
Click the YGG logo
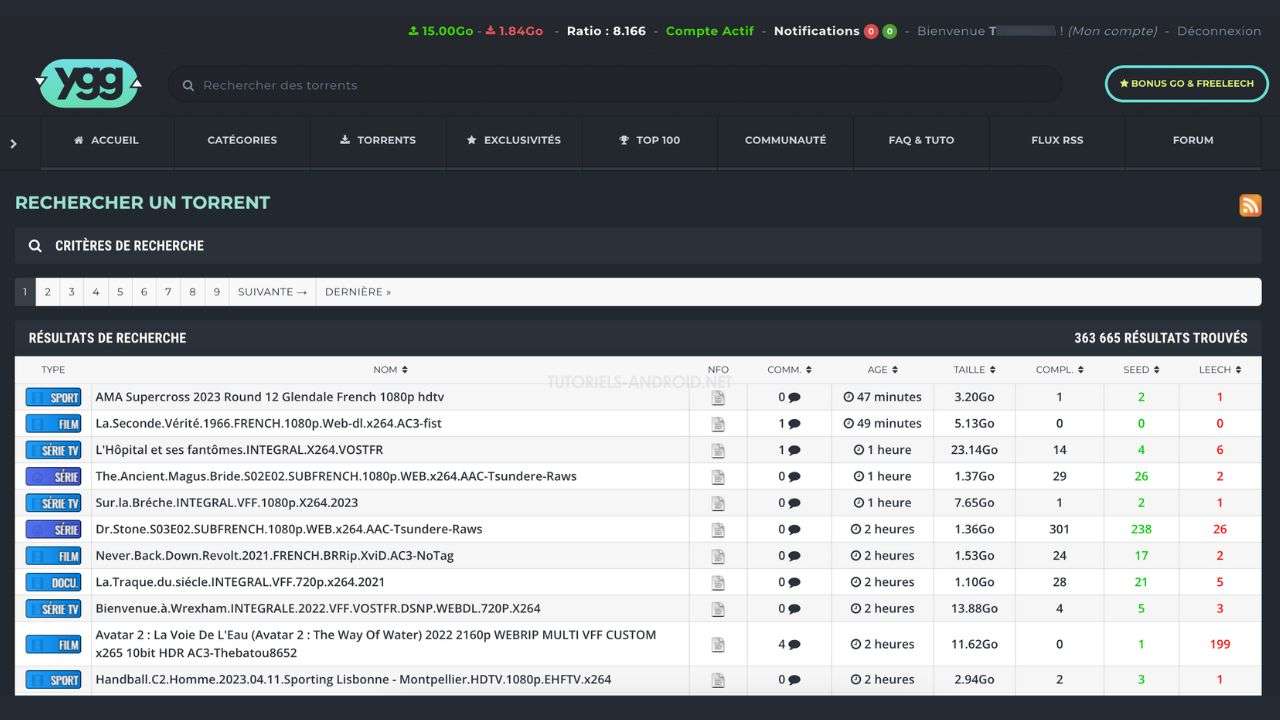pyautogui.click(x=88, y=84)
